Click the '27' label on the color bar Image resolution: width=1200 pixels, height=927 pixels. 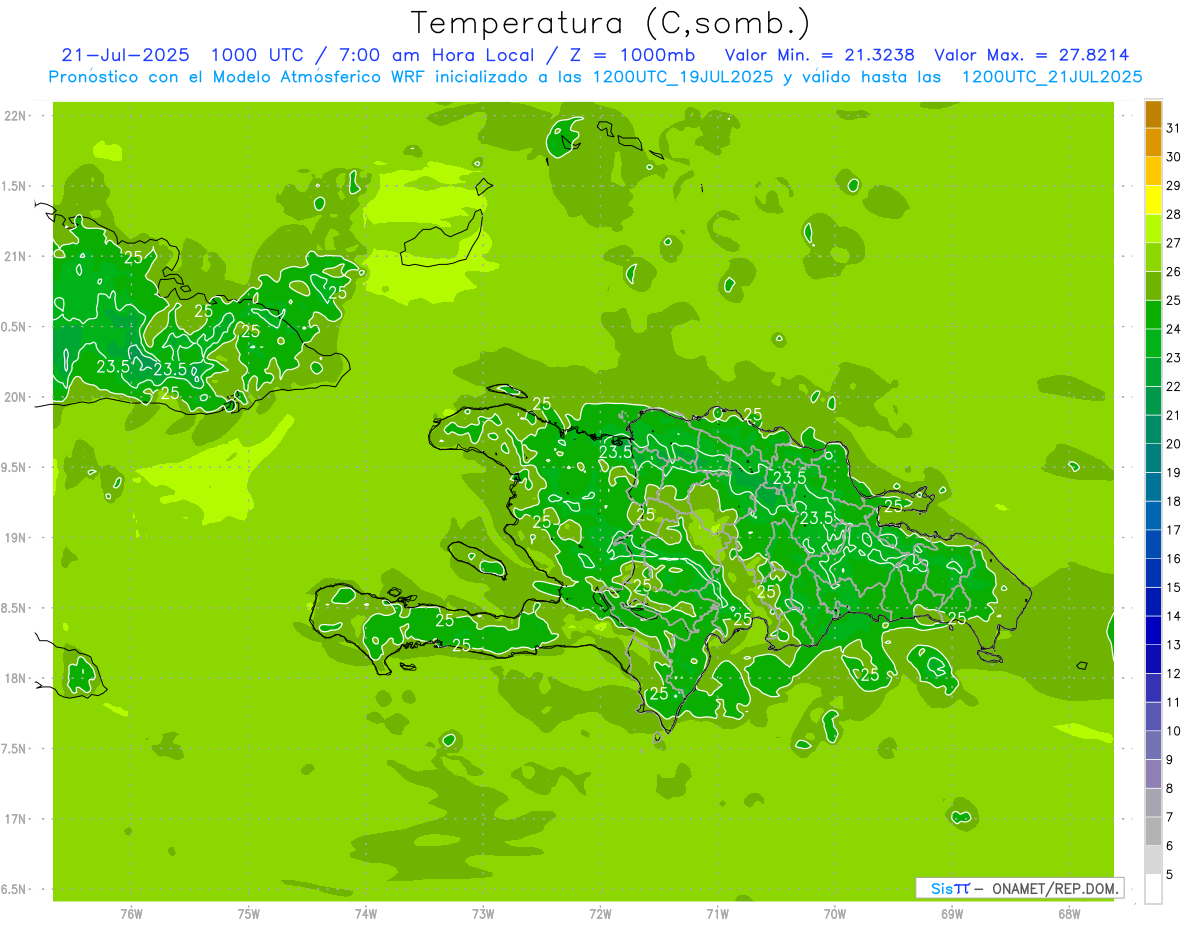click(1174, 243)
